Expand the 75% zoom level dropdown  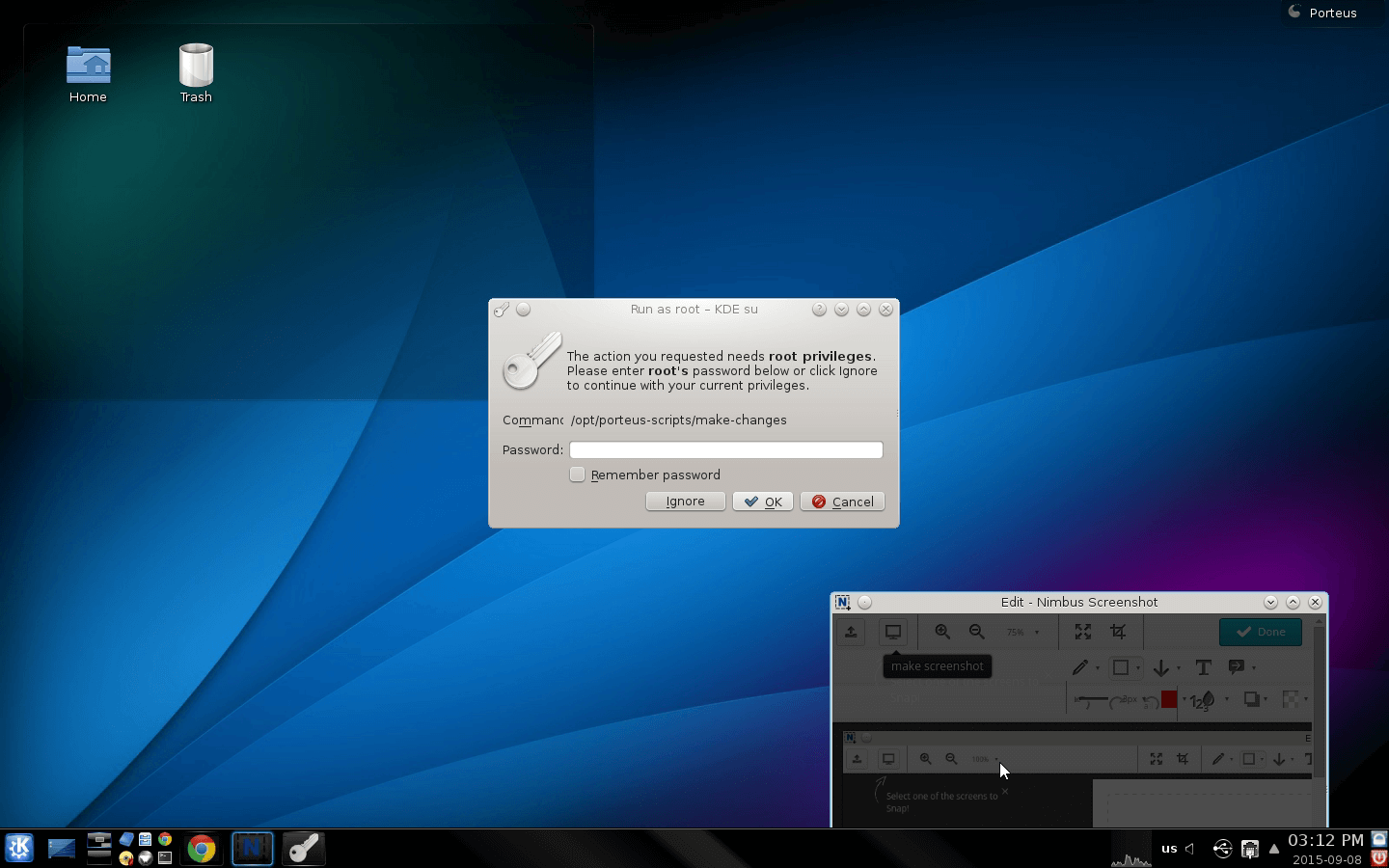pos(1037,633)
